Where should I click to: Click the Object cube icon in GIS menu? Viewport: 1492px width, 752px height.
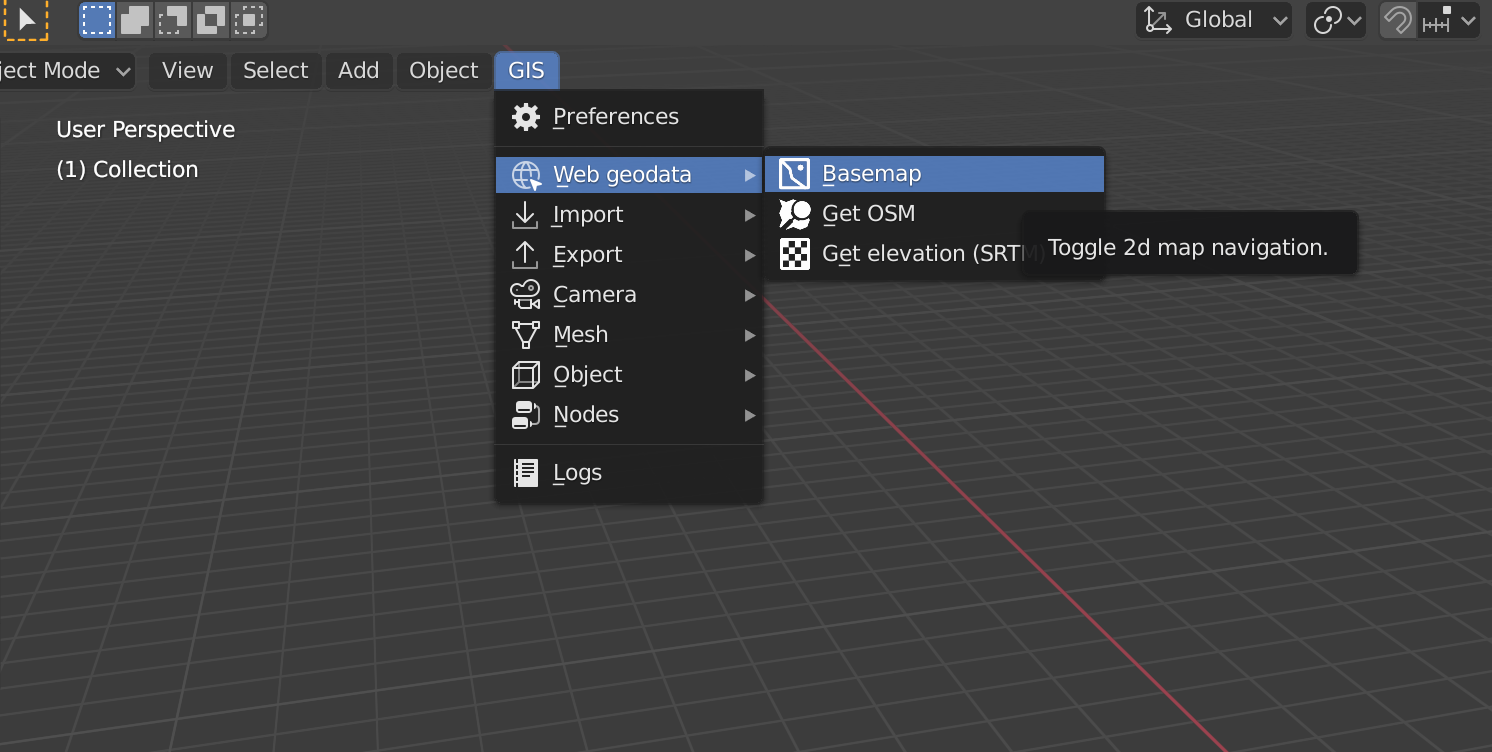[525, 375]
